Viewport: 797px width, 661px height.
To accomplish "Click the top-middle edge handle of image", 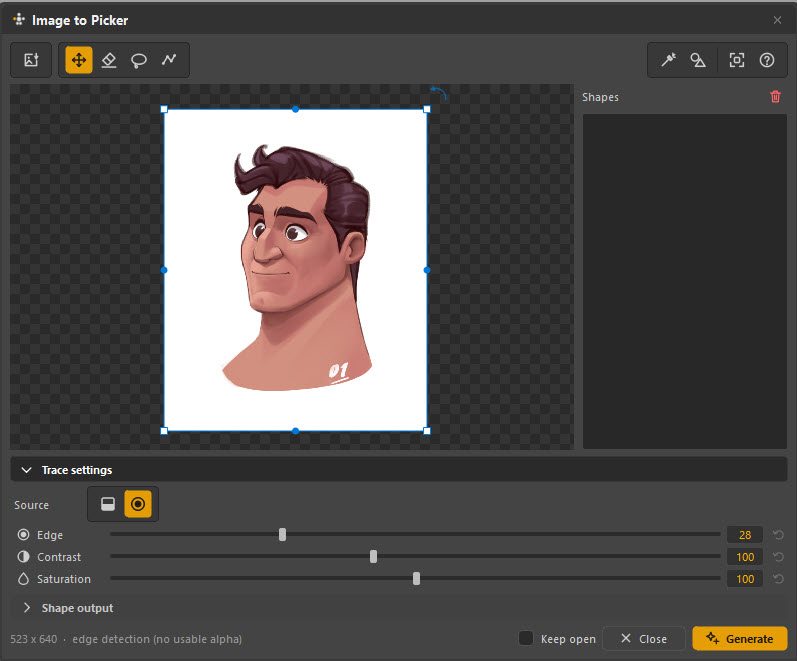I will [295, 109].
